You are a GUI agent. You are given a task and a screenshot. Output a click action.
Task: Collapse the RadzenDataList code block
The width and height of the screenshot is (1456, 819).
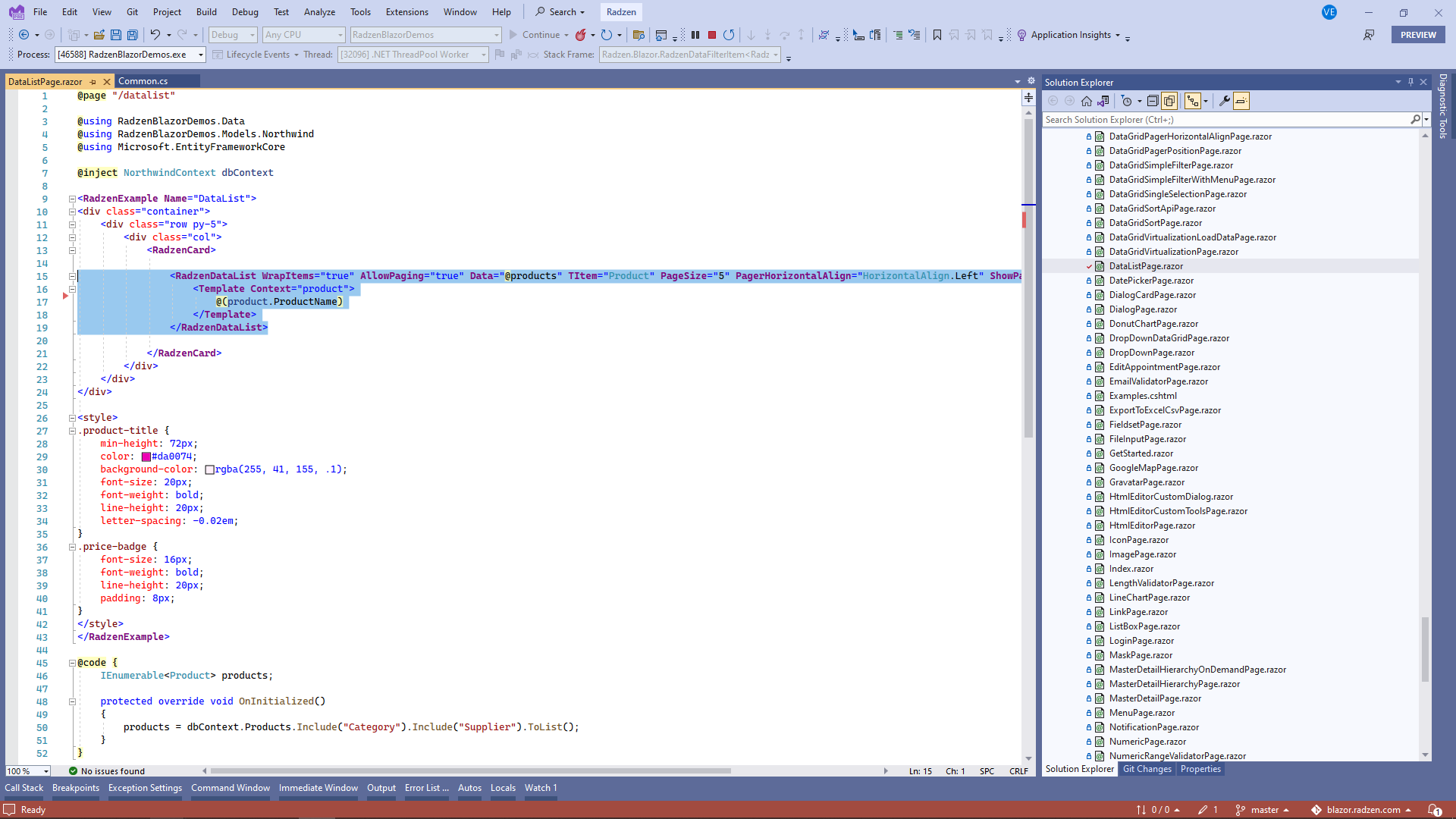(72, 276)
